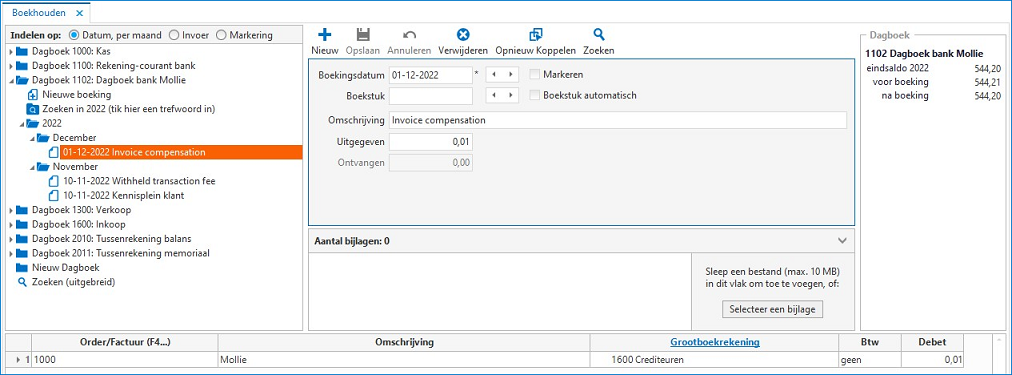Click the Btw column header
Screen dimensions: 1012x375
[x=870, y=342]
